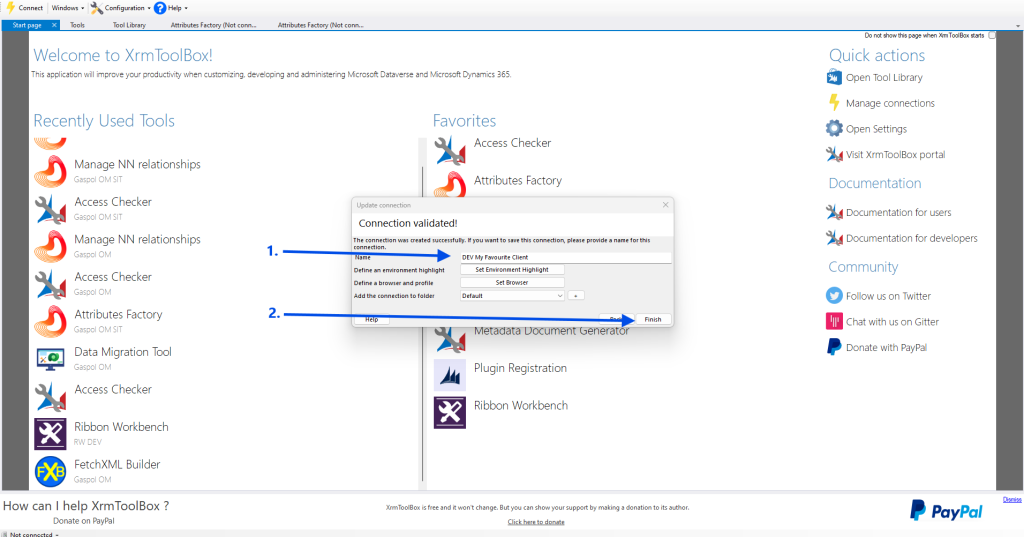Dismiss the donation banner

[x=1012, y=500]
